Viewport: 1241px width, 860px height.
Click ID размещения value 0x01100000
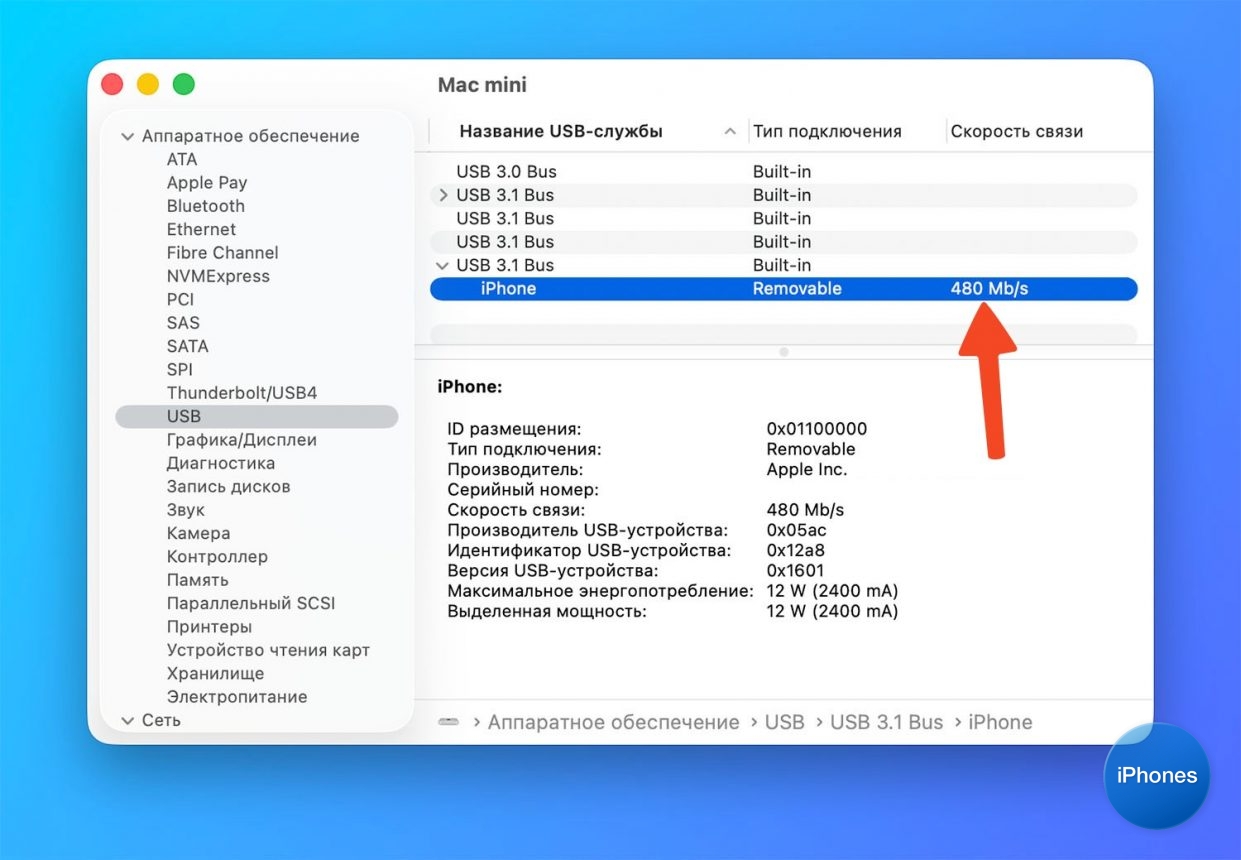(x=817, y=428)
